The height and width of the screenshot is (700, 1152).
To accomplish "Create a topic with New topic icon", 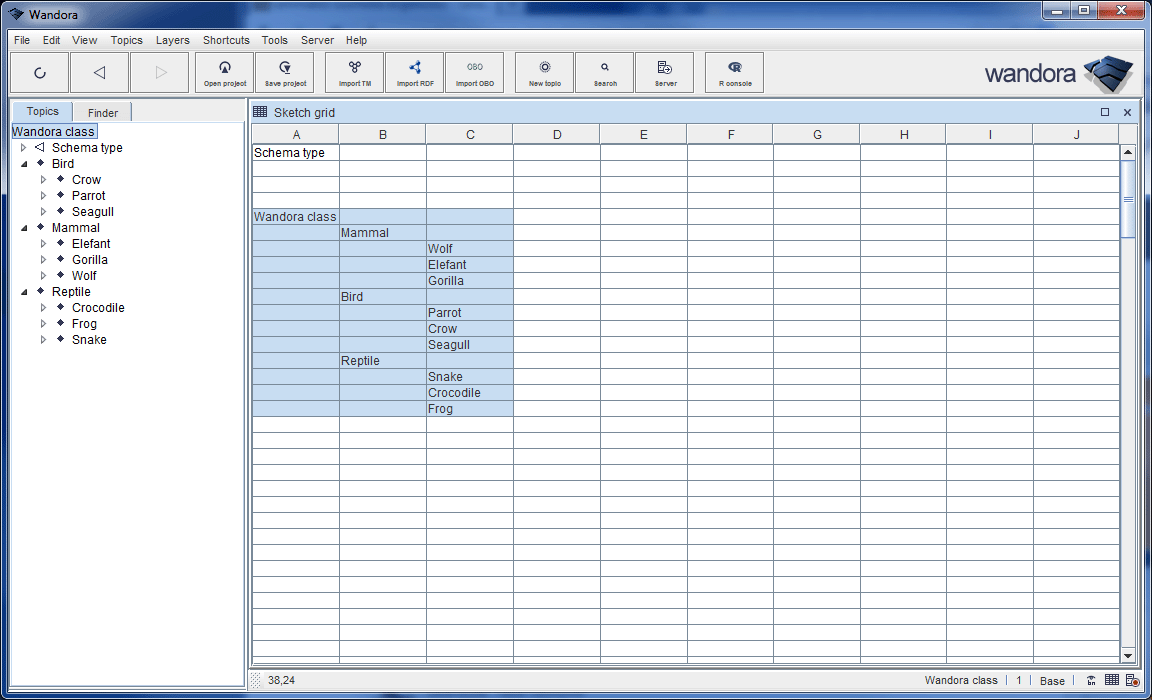I will (545, 72).
